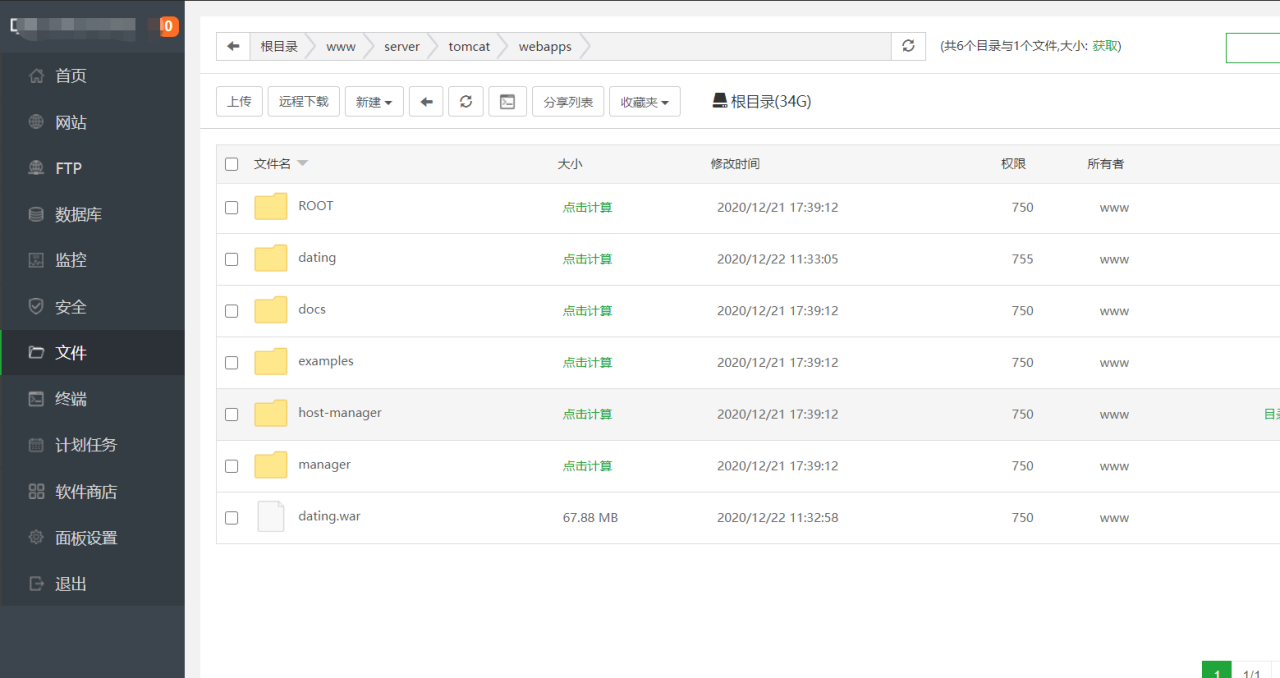Toggle the select-all checkbox in the header
This screenshot has width=1280, height=678.
[x=232, y=164]
